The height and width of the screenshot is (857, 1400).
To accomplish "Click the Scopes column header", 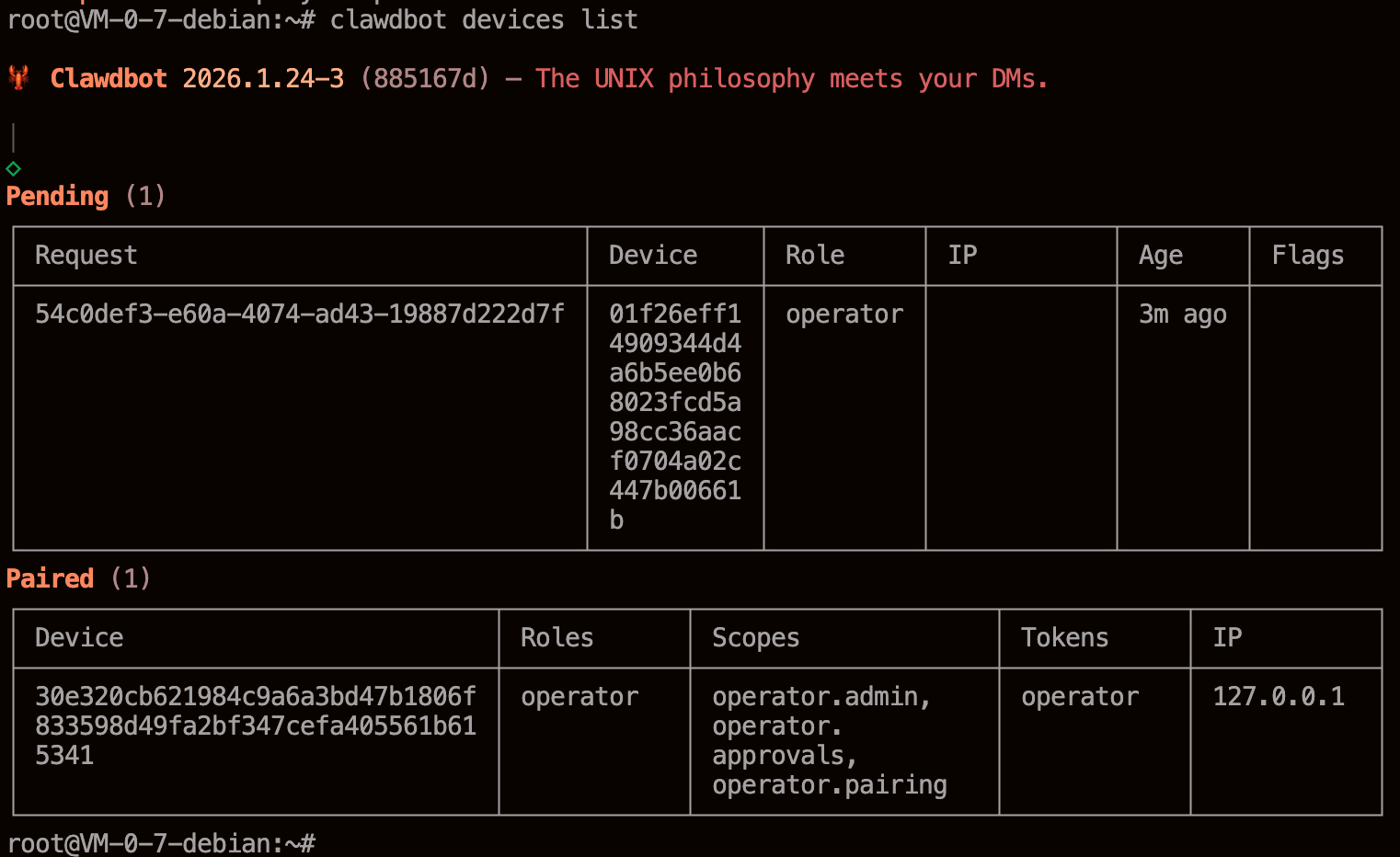I will [755, 638].
